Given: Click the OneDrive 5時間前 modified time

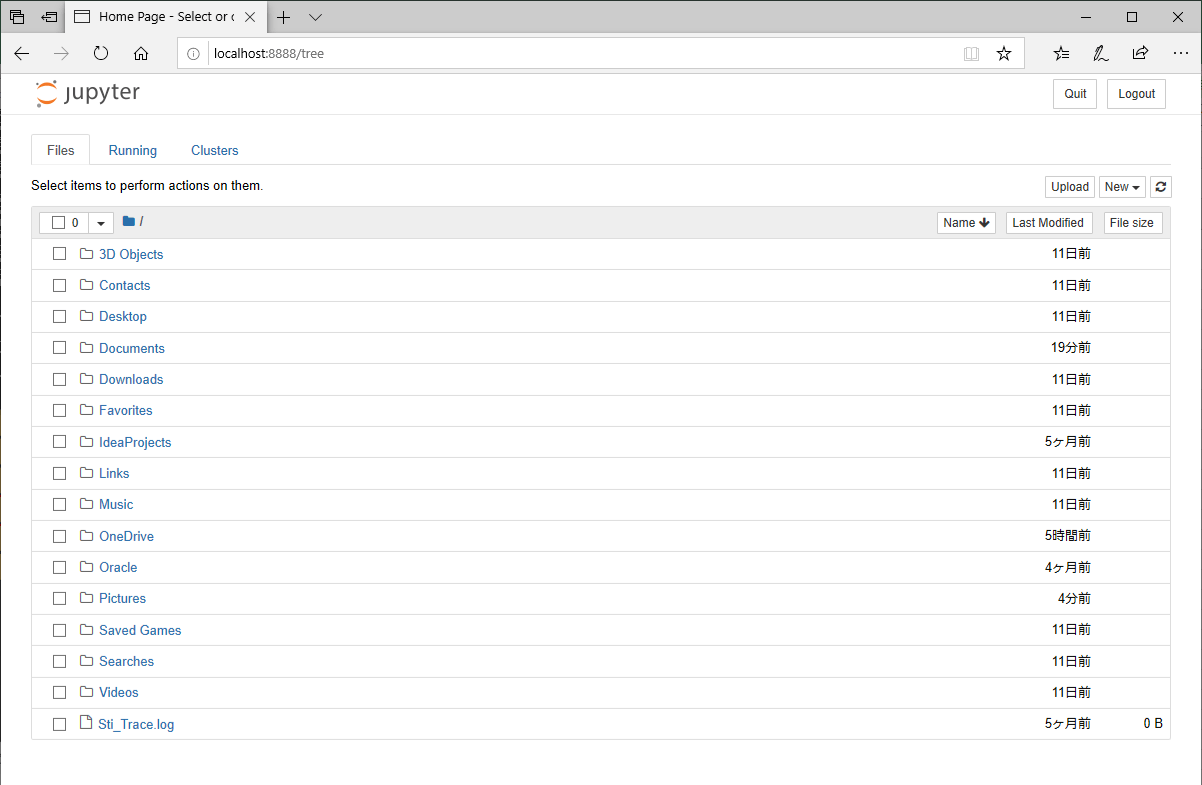Looking at the screenshot, I should pos(1068,536).
